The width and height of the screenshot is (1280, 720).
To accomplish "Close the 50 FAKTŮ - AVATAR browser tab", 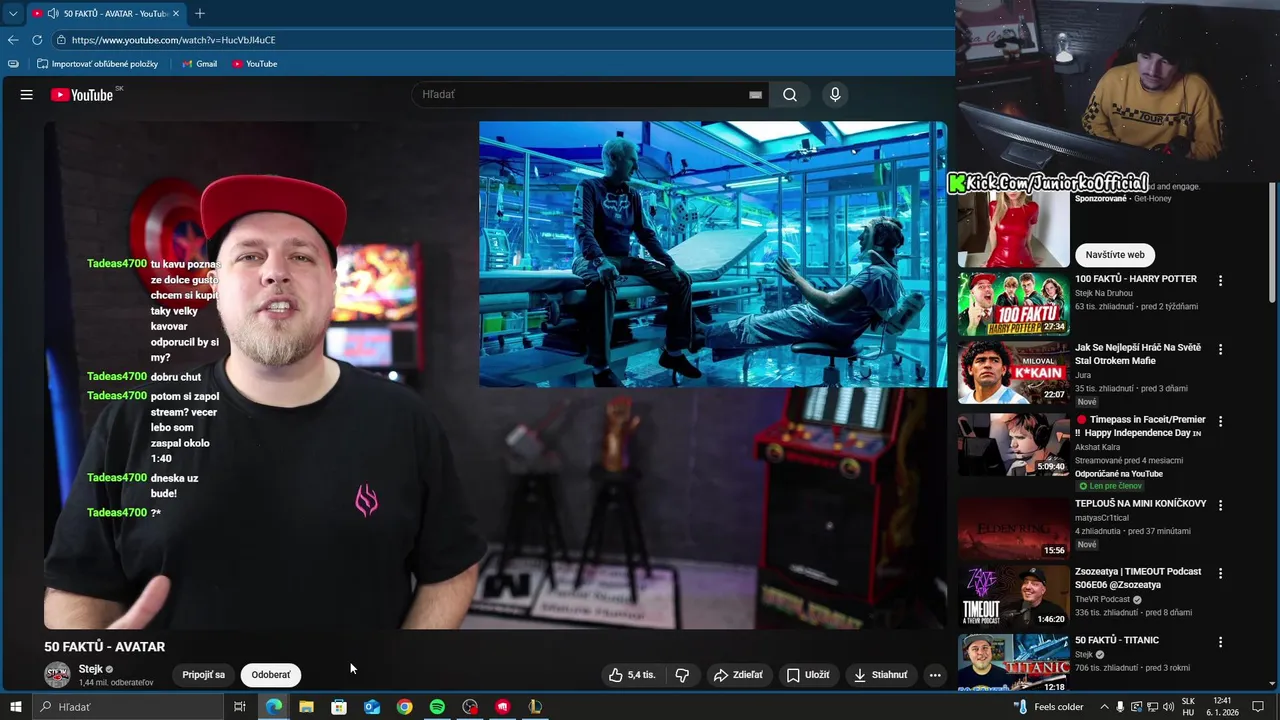I will [x=176, y=13].
